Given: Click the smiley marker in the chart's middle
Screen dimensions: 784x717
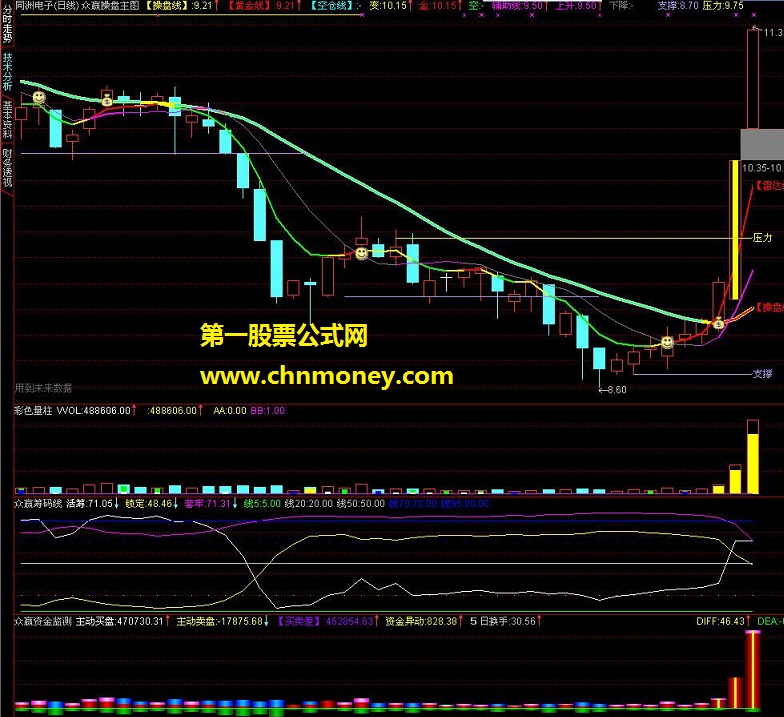Looking at the screenshot, I should [361, 254].
